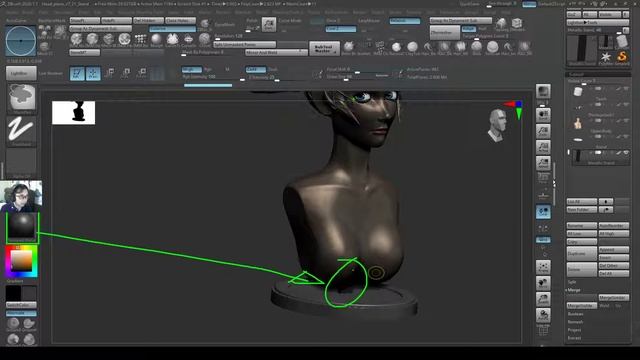Click the AAHalf icon

click(543, 163)
